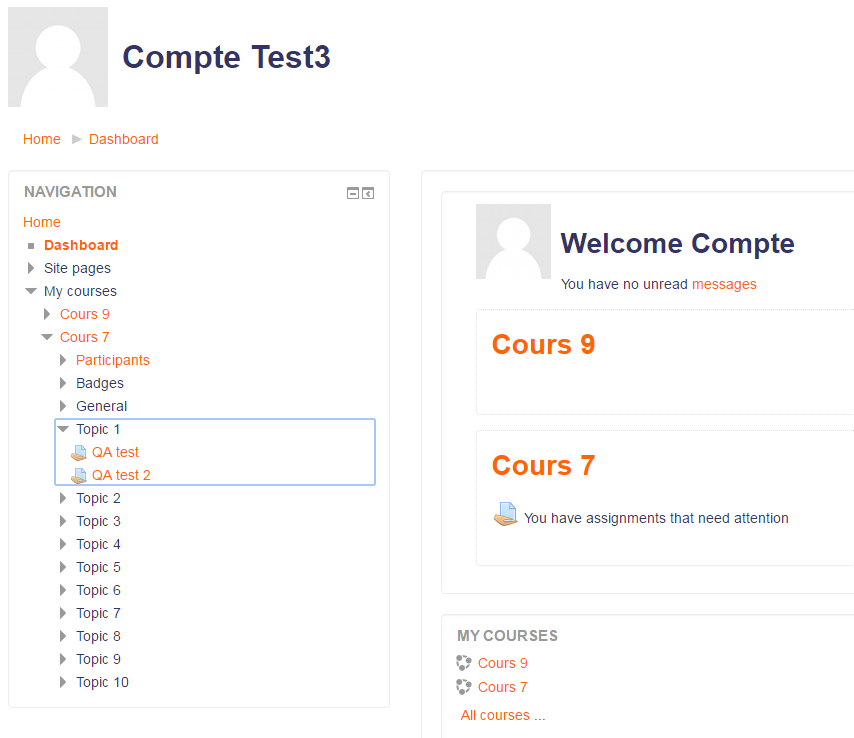Open the QA test assignment link

click(x=115, y=452)
